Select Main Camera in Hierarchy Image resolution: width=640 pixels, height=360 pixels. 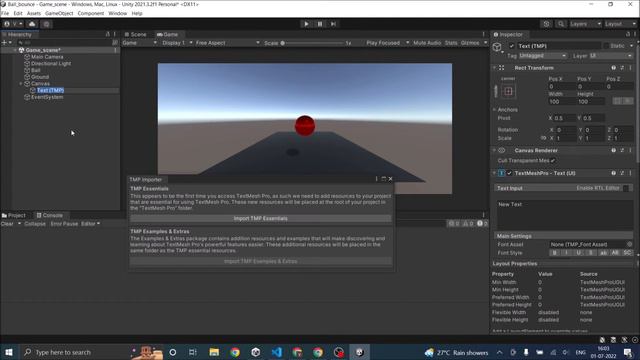(x=47, y=57)
